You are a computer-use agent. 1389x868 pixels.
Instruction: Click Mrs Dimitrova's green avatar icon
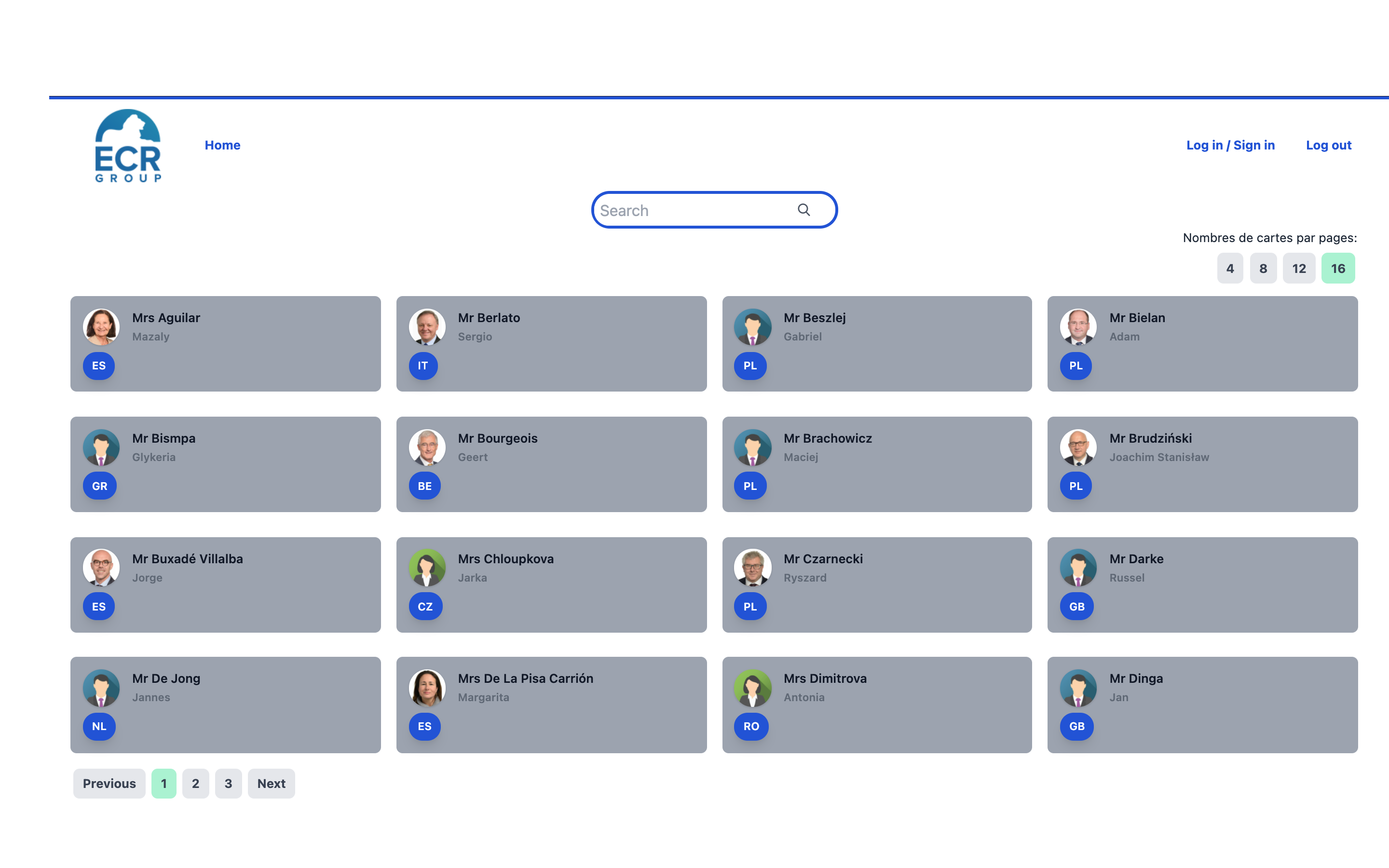pos(752,688)
